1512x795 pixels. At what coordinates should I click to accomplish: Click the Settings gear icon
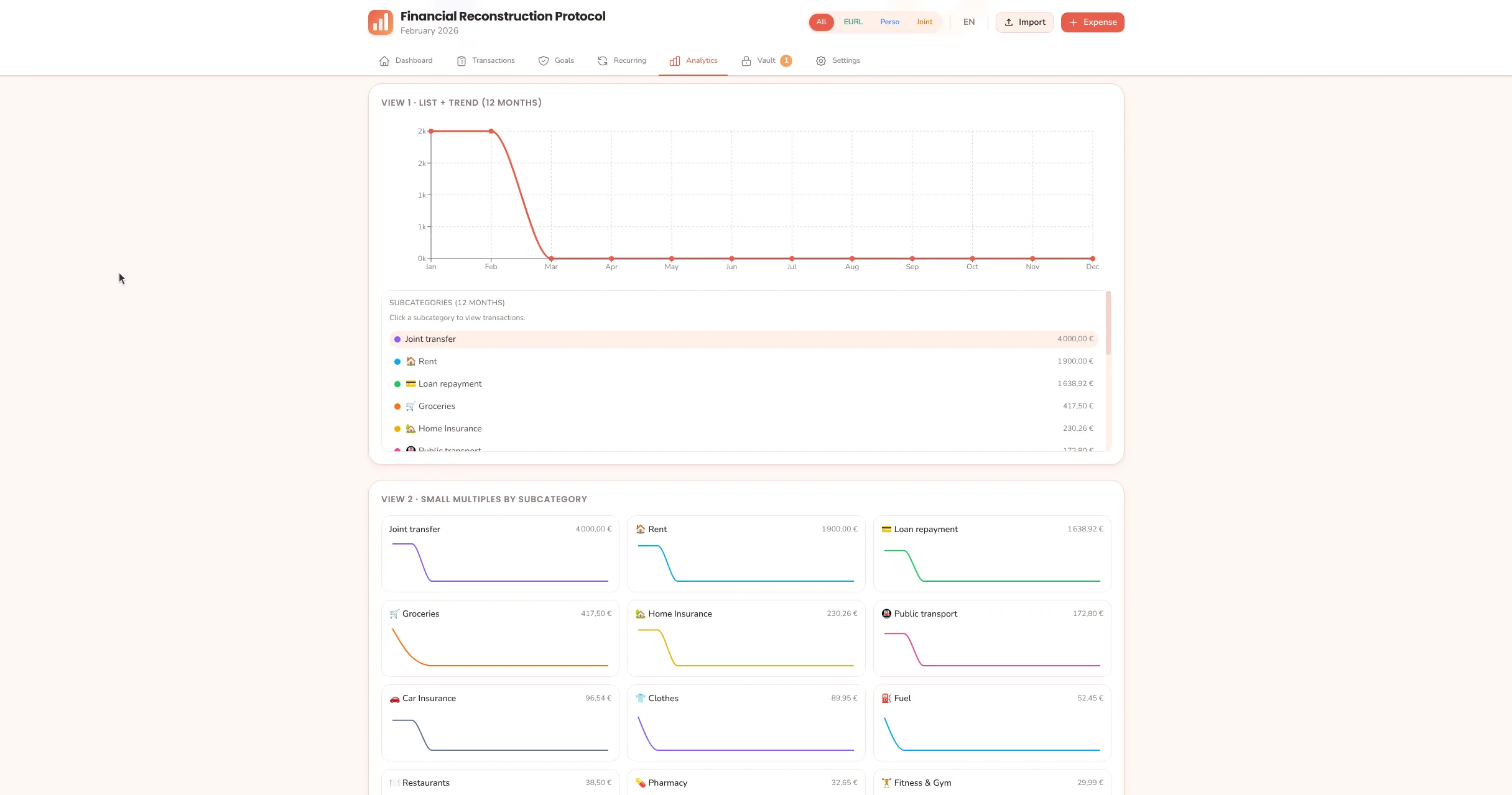tap(821, 61)
